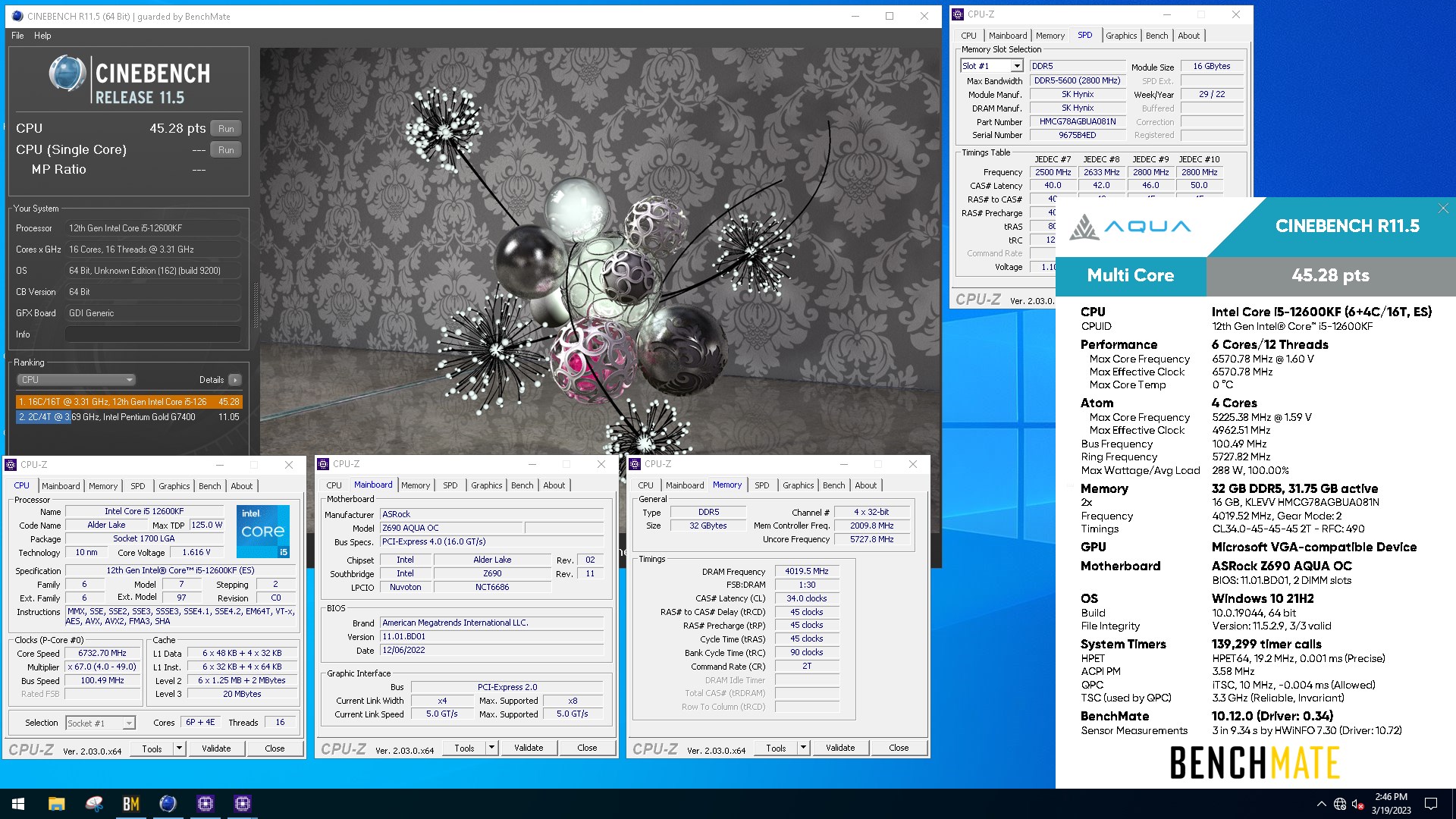Click the taskbar icon next to File Explorer
This screenshot has height=819, width=1456.
(94, 804)
